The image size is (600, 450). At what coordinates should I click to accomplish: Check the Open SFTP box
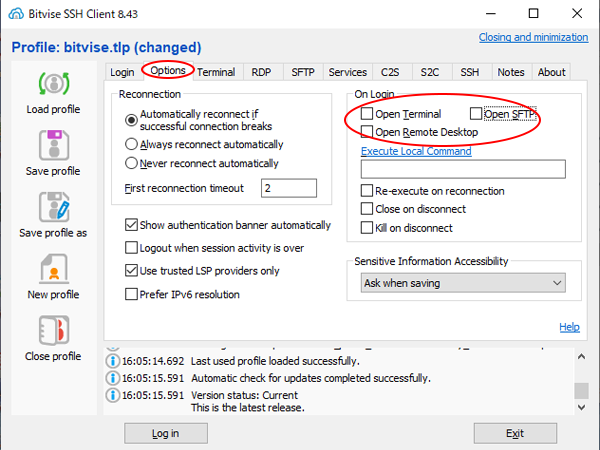476,114
